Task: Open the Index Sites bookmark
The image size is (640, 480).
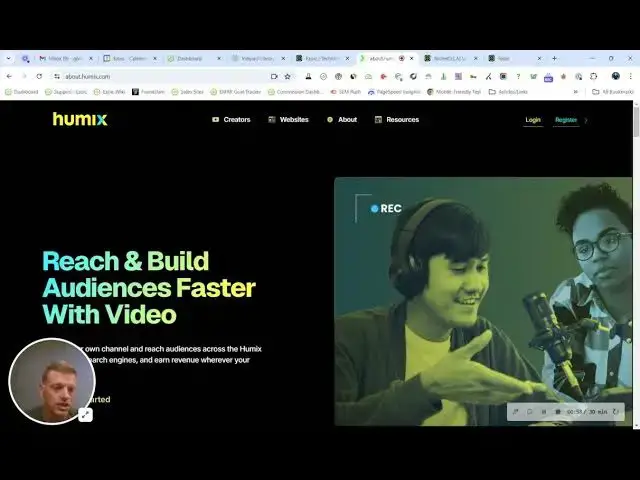Action: pos(187,92)
